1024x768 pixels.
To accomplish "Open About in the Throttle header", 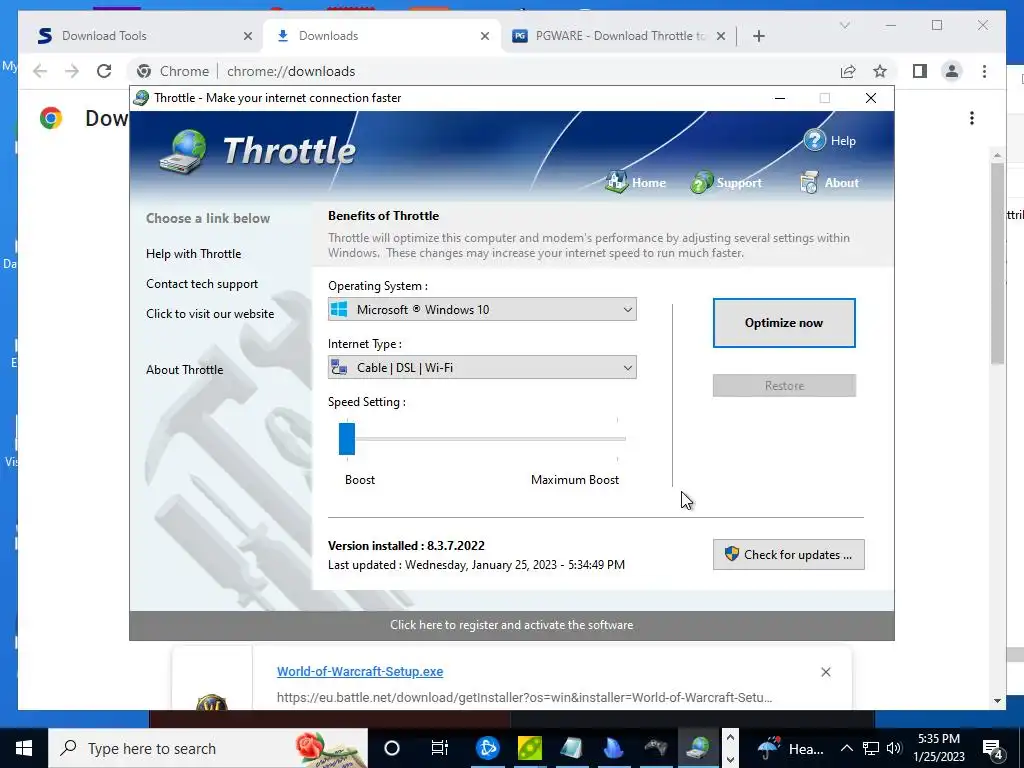I will (829, 182).
